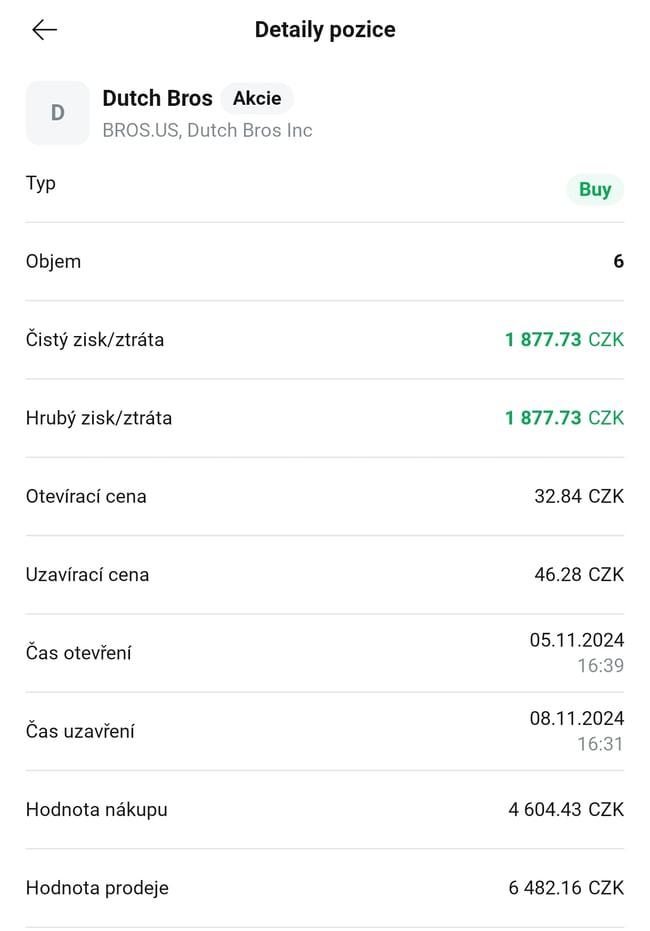The width and height of the screenshot is (650, 931).
Task: Tap the BROS.US ticker subtitle
Action: [x=207, y=130]
